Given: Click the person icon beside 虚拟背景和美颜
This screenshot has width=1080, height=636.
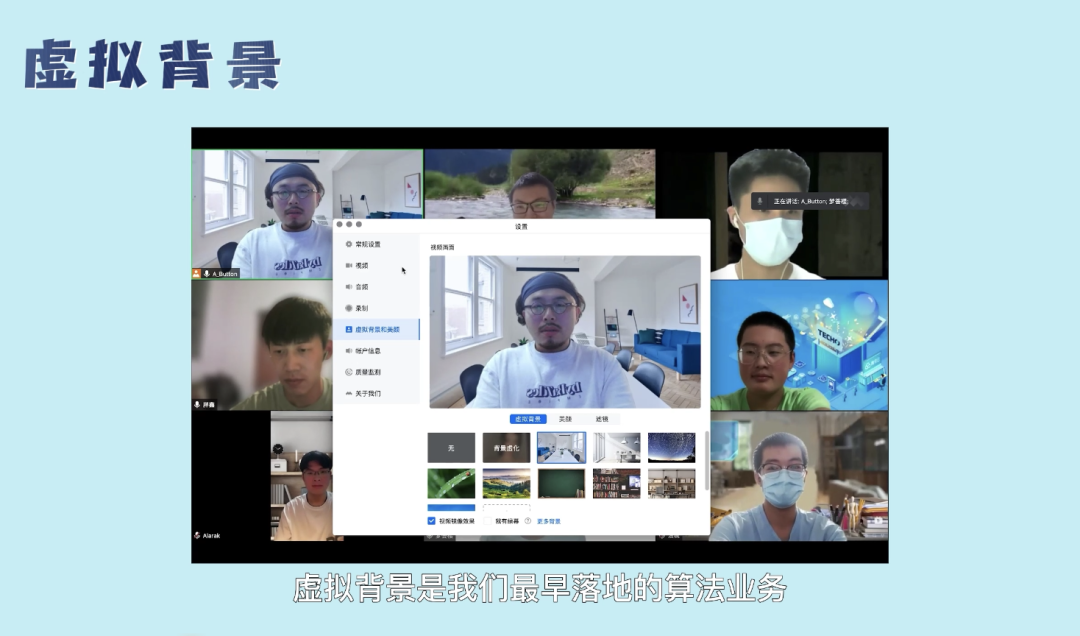Looking at the screenshot, I should [x=349, y=329].
